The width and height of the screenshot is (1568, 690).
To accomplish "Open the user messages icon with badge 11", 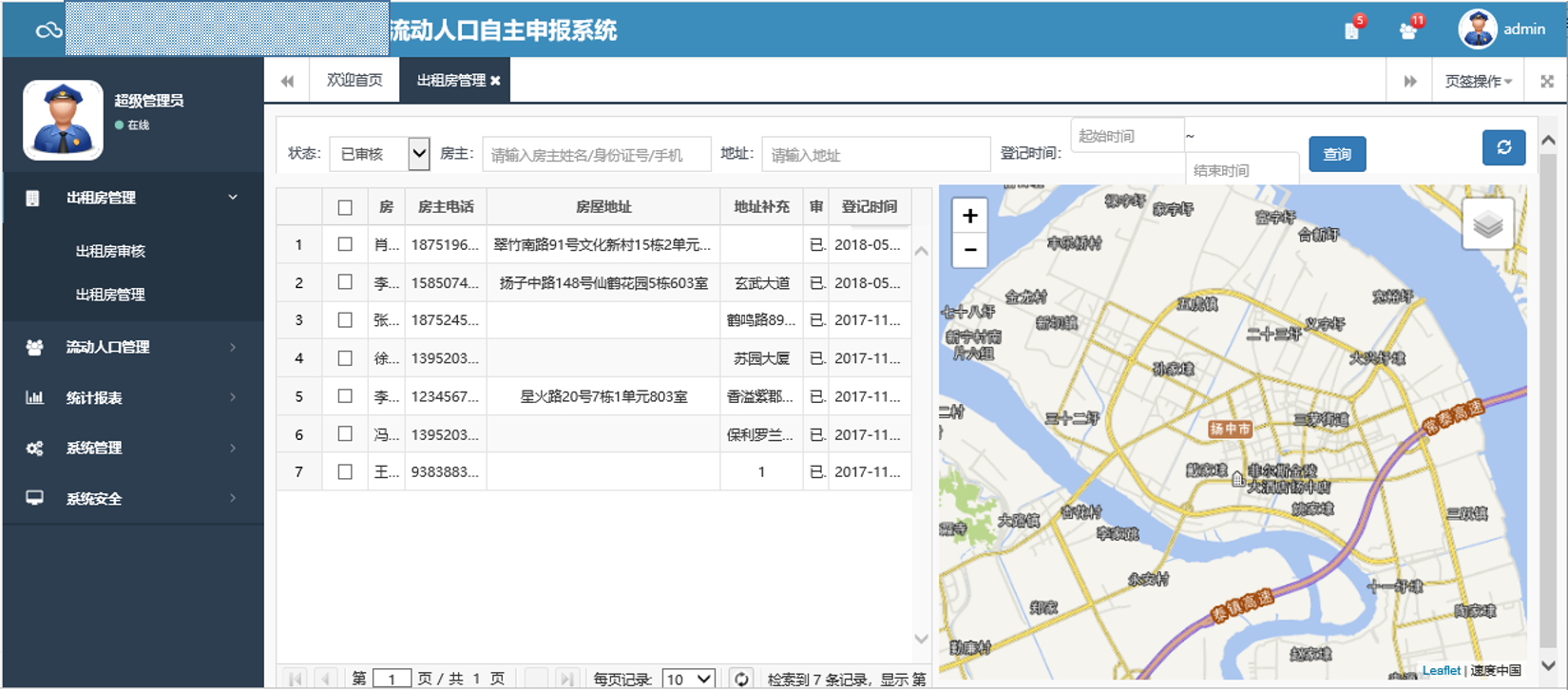I will point(1408,30).
